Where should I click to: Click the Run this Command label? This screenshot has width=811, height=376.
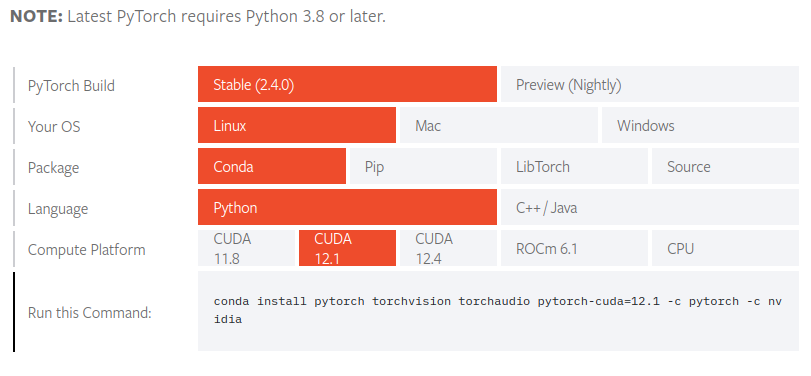click(89, 313)
